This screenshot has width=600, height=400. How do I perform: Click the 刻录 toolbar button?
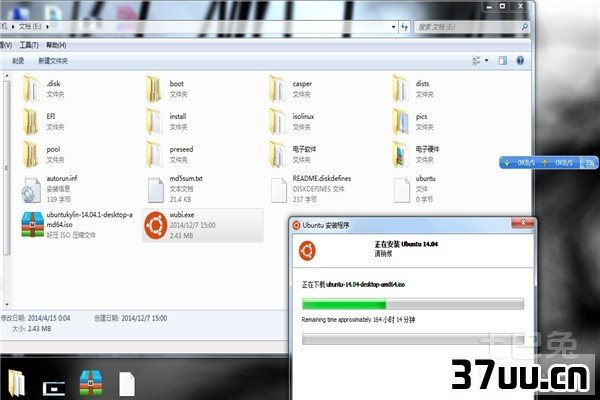(18, 61)
